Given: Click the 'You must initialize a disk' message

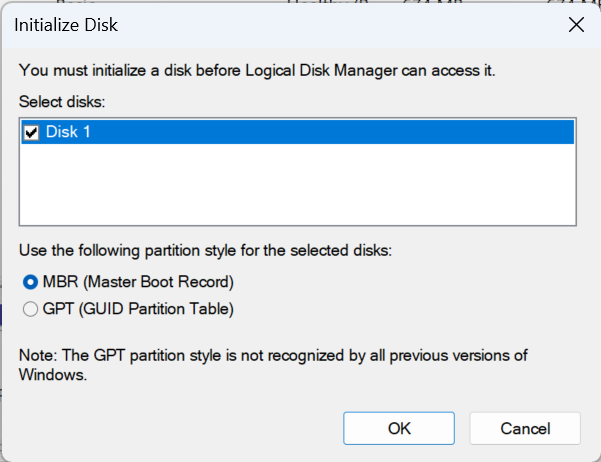Looking at the screenshot, I should [120, 70].
